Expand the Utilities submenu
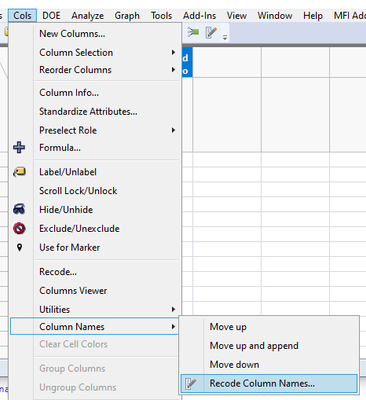The width and height of the screenshot is (366, 400). pos(95,309)
